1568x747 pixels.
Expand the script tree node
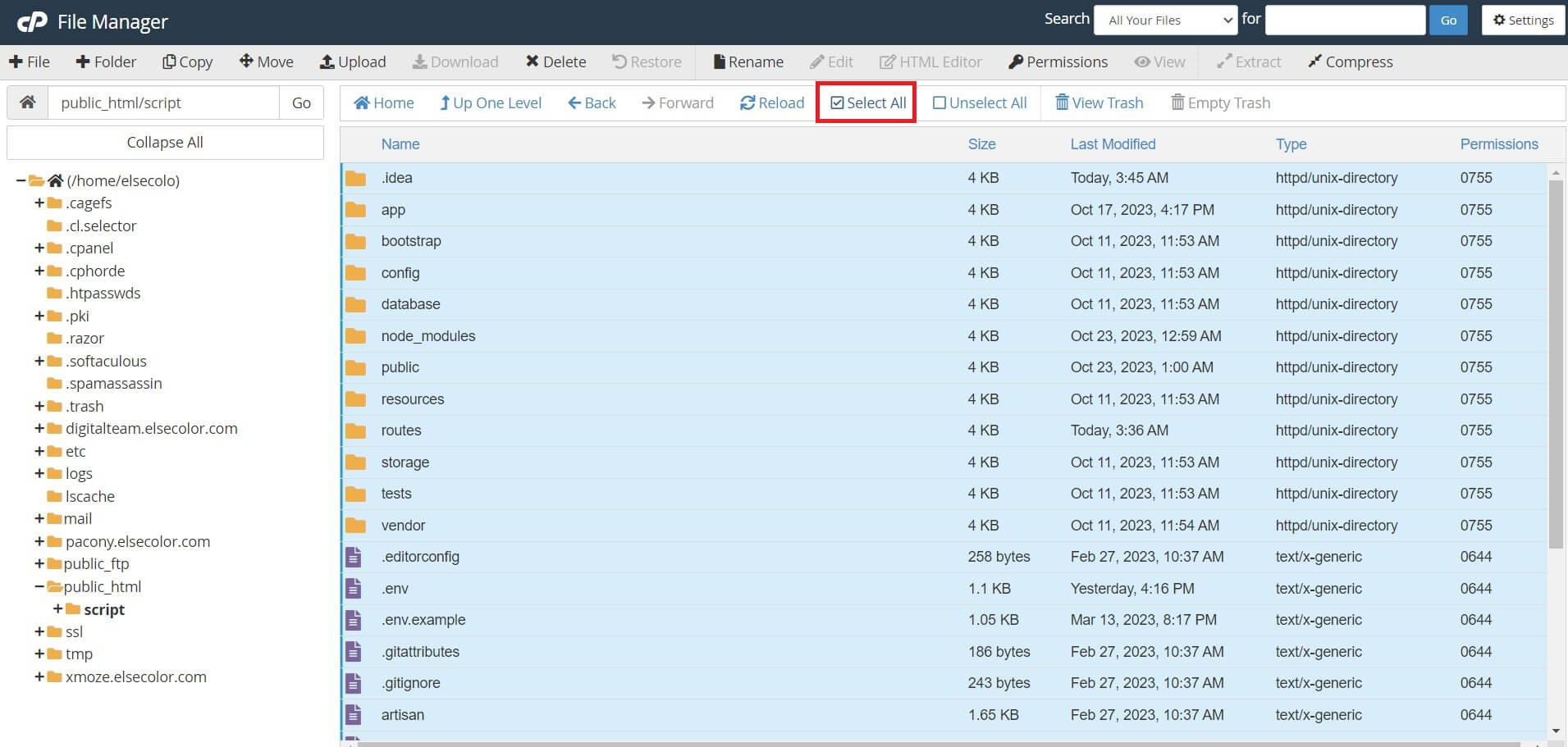pyautogui.click(x=57, y=609)
